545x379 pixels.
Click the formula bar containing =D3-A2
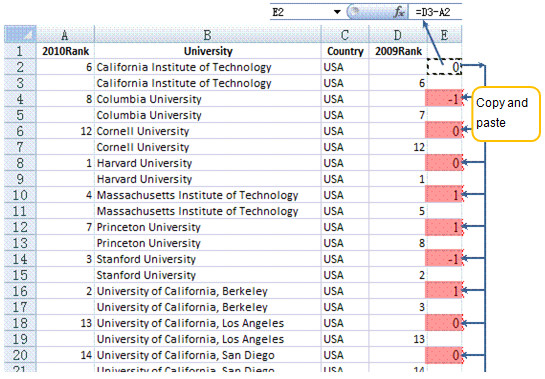(x=435, y=12)
